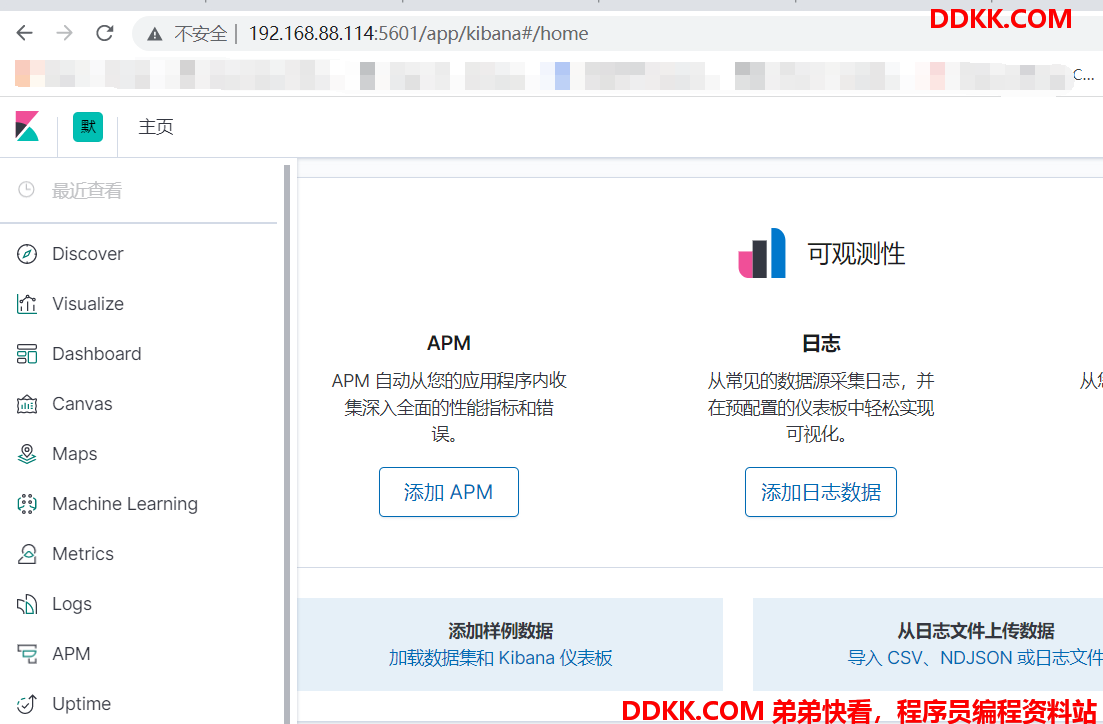The width and height of the screenshot is (1103, 724).
Task: Click the Maps pin icon
Action: [27, 454]
